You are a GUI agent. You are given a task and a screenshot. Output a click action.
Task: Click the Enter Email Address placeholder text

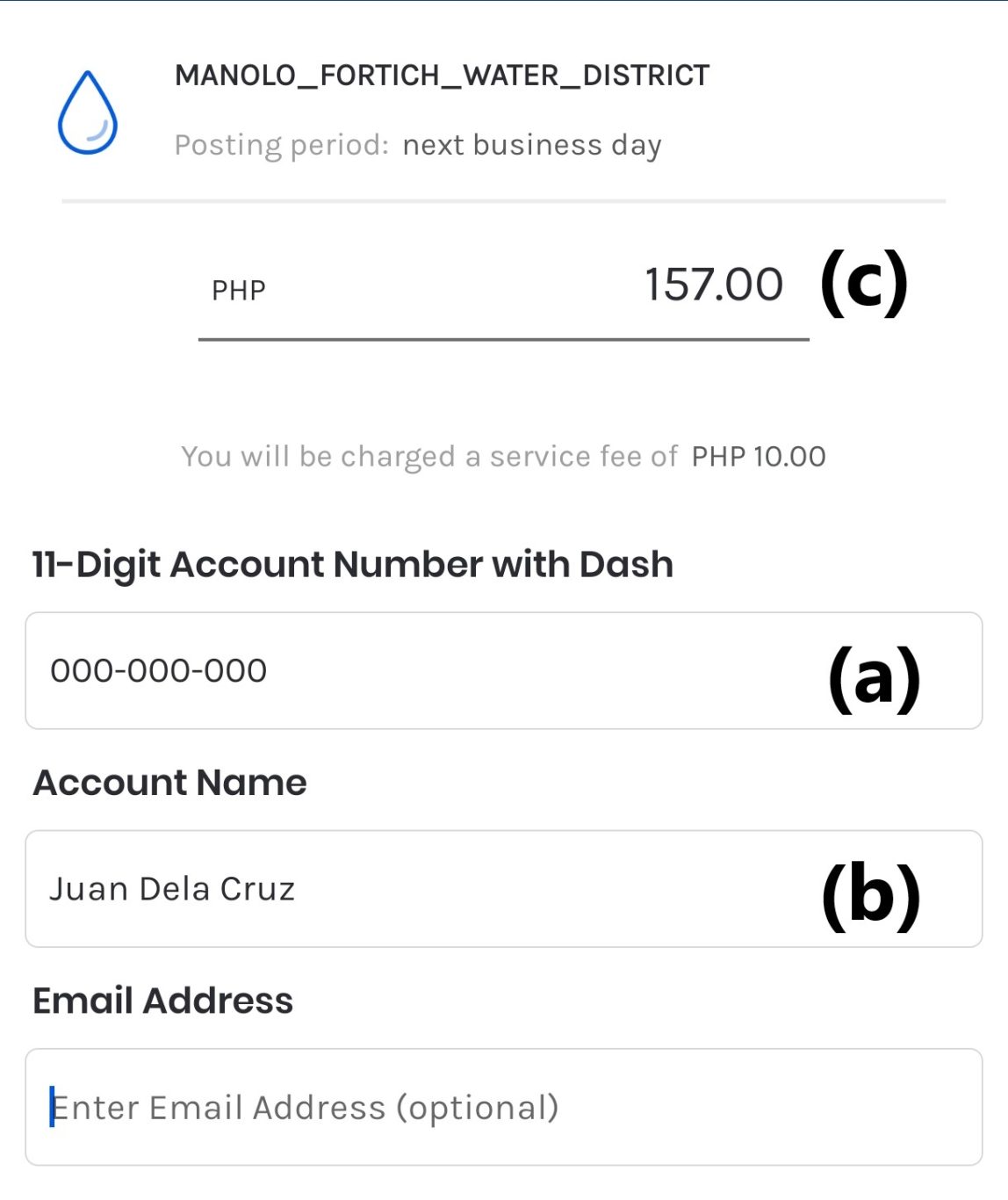coord(305,1108)
